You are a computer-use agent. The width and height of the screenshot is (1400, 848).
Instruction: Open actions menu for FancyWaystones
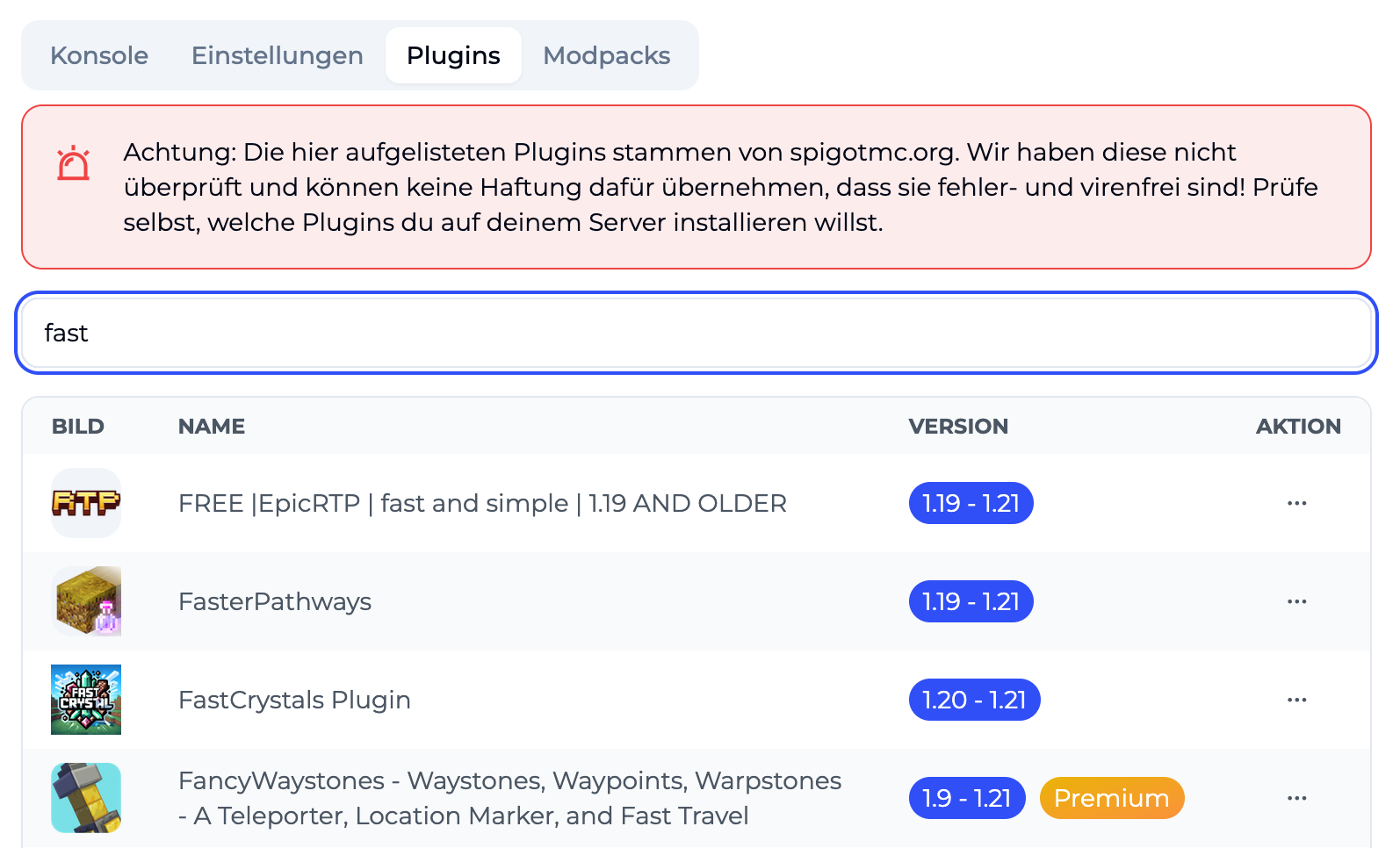tap(1297, 798)
